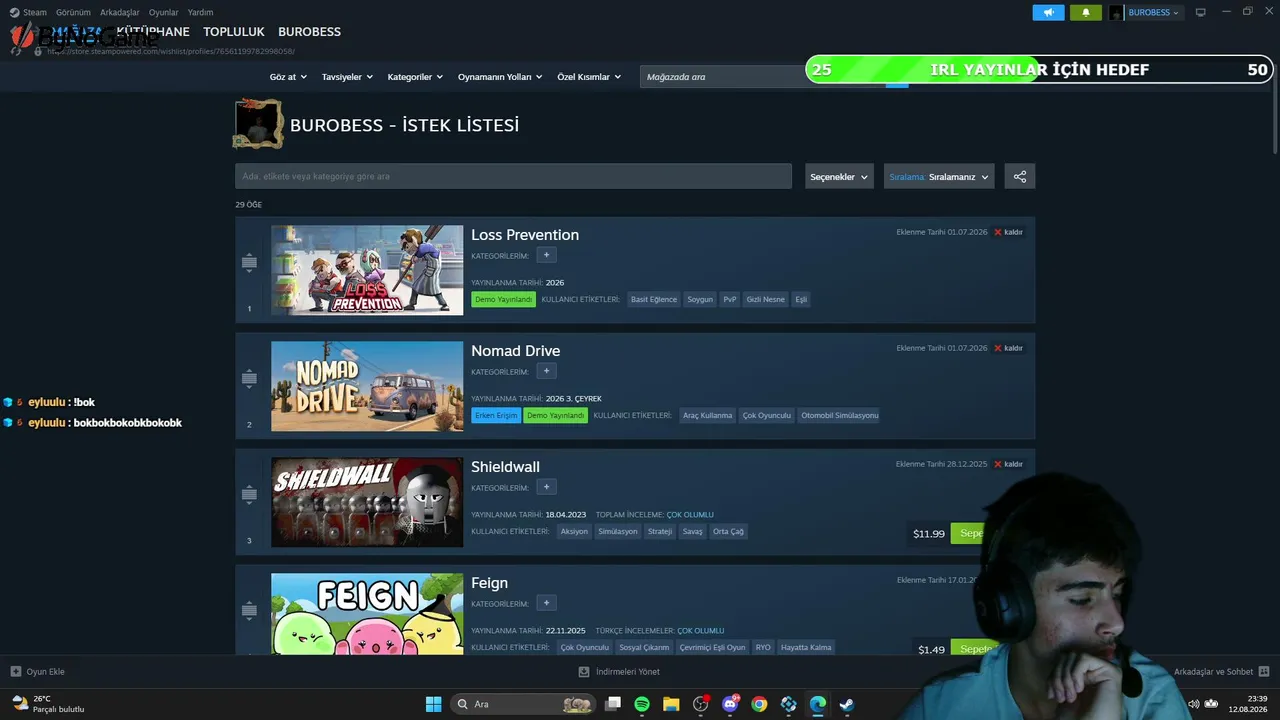Open Microsoft Edge from the taskbar

817,704
